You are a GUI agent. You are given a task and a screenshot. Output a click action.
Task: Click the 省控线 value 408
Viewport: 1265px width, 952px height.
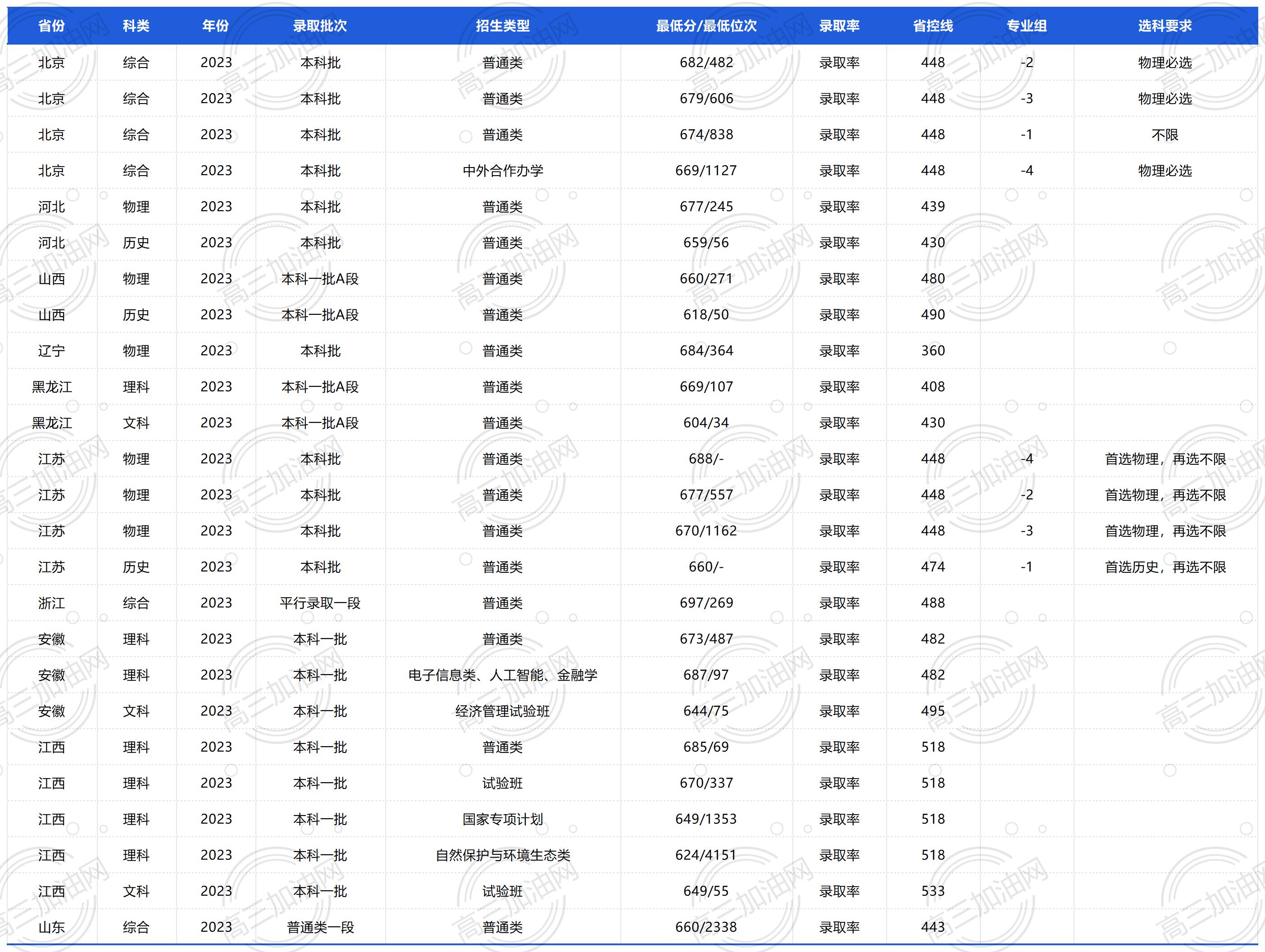(x=933, y=386)
